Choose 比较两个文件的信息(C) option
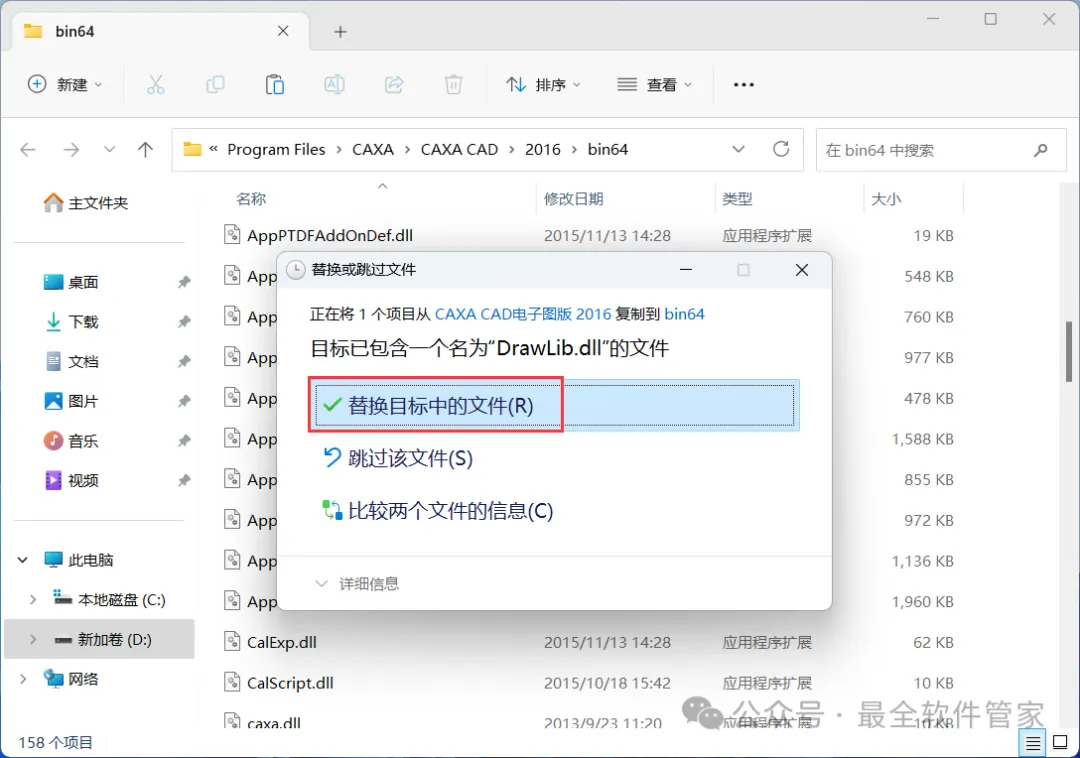The width and height of the screenshot is (1080, 758). coord(438,511)
